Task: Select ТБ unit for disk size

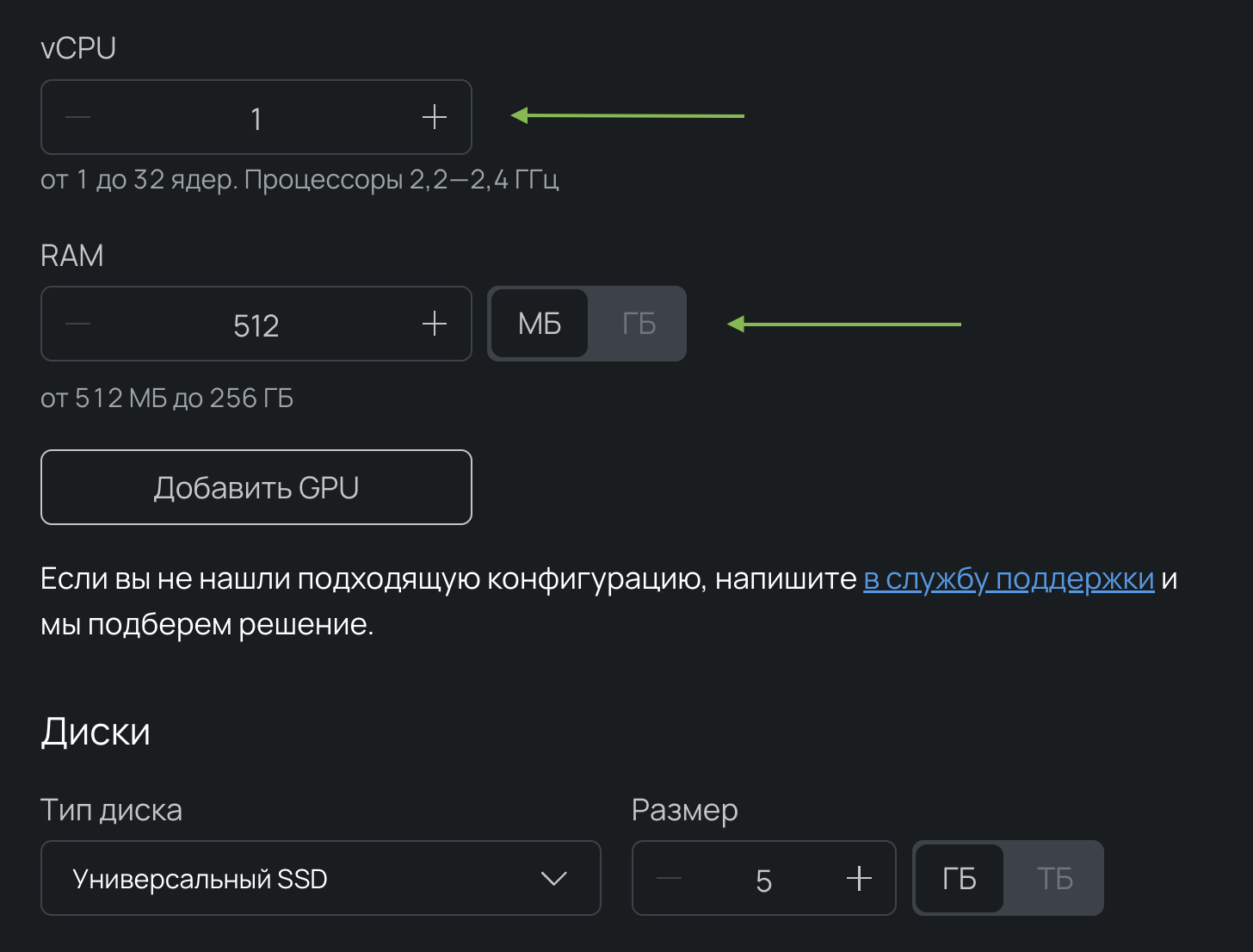Action: (x=1054, y=879)
